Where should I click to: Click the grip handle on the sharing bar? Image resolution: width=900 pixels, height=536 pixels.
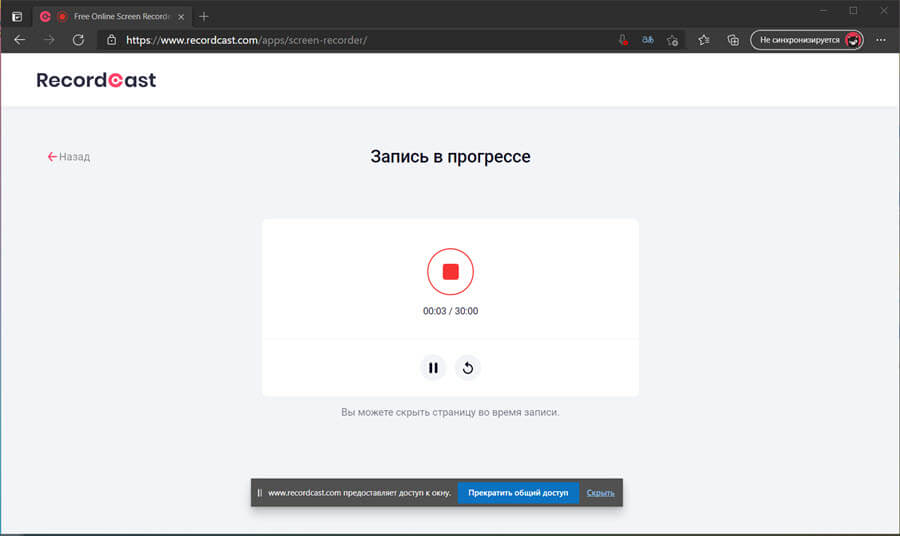click(259, 493)
